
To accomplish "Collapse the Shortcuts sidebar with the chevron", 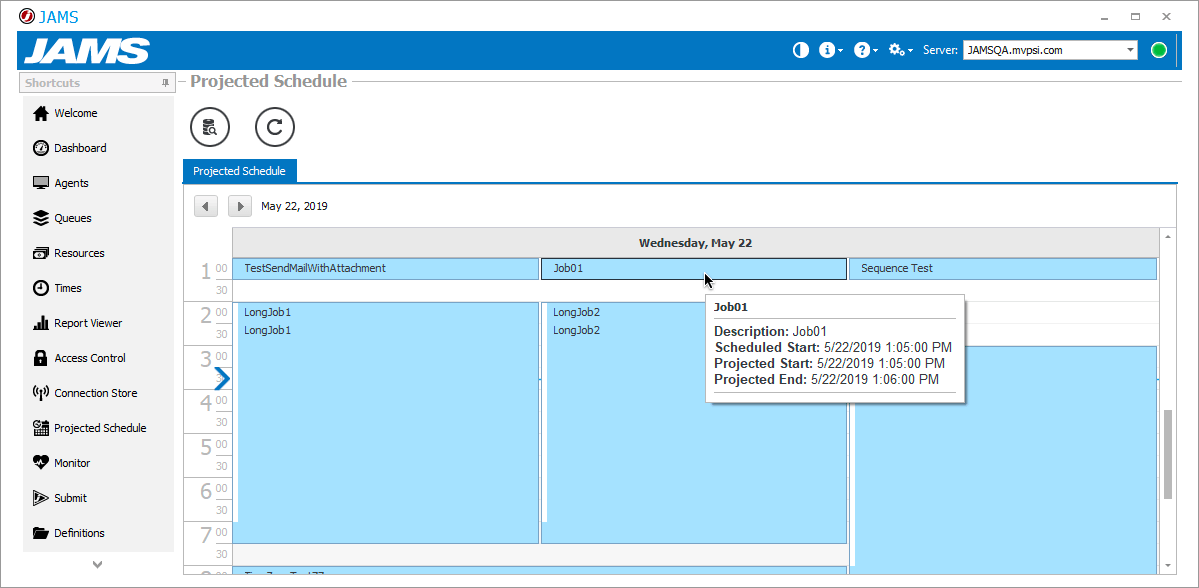I will (97, 564).
